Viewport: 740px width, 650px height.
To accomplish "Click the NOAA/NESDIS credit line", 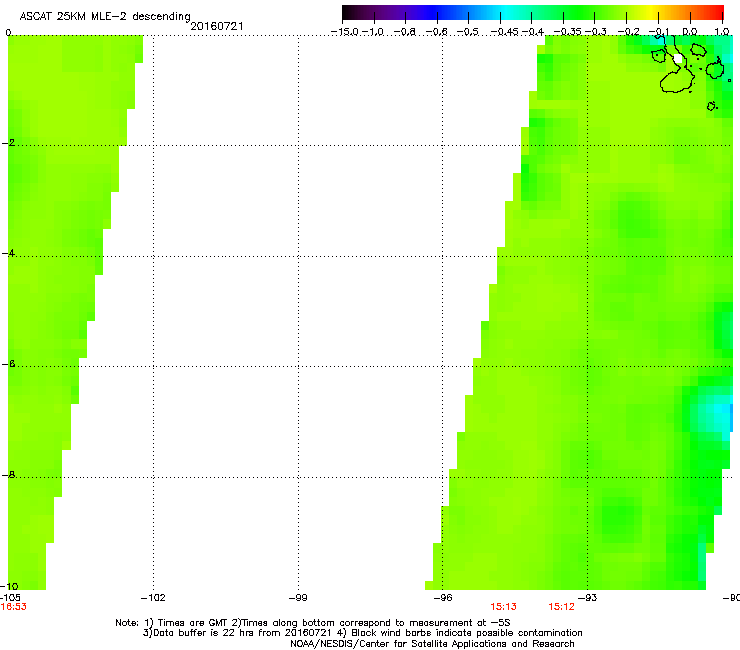I will pos(432,644).
